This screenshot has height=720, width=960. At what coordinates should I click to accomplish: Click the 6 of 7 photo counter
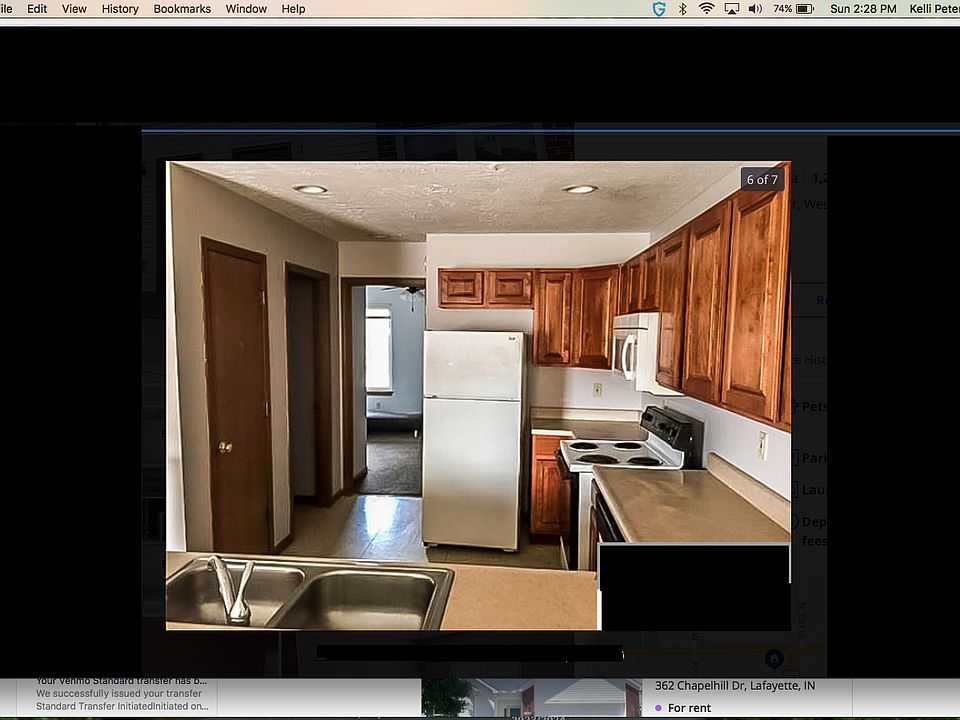pyautogui.click(x=762, y=180)
